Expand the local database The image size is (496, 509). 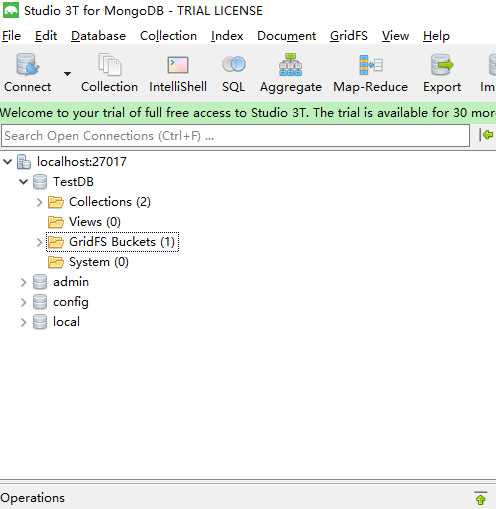pos(23,322)
